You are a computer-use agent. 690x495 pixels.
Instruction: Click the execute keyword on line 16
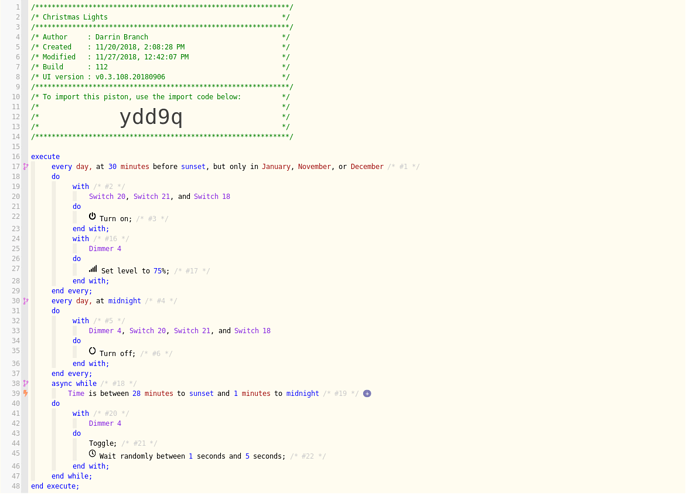45,157
